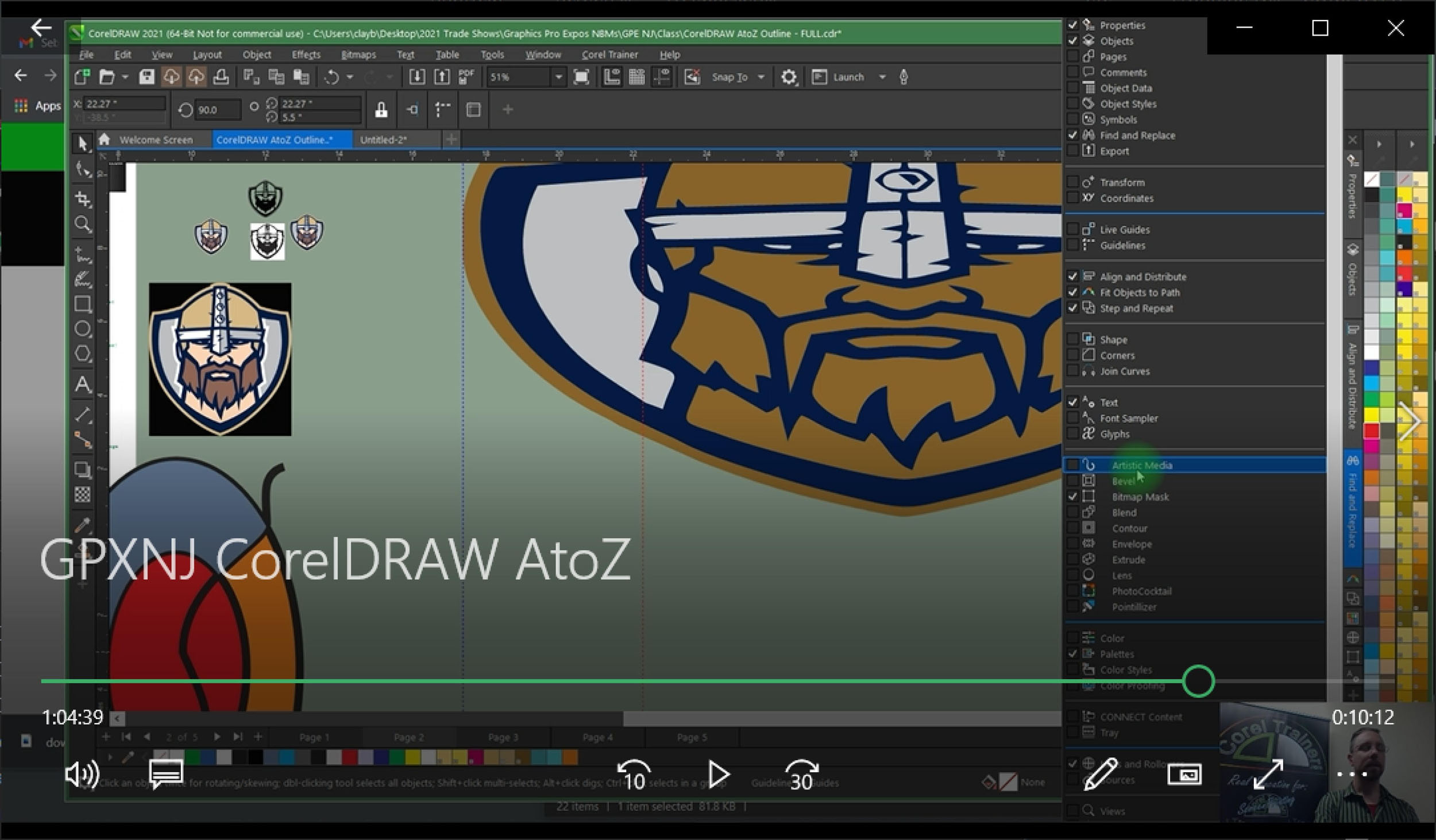
Task: Click the Import icon in toolbar
Action: pyautogui.click(x=417, y=77)
